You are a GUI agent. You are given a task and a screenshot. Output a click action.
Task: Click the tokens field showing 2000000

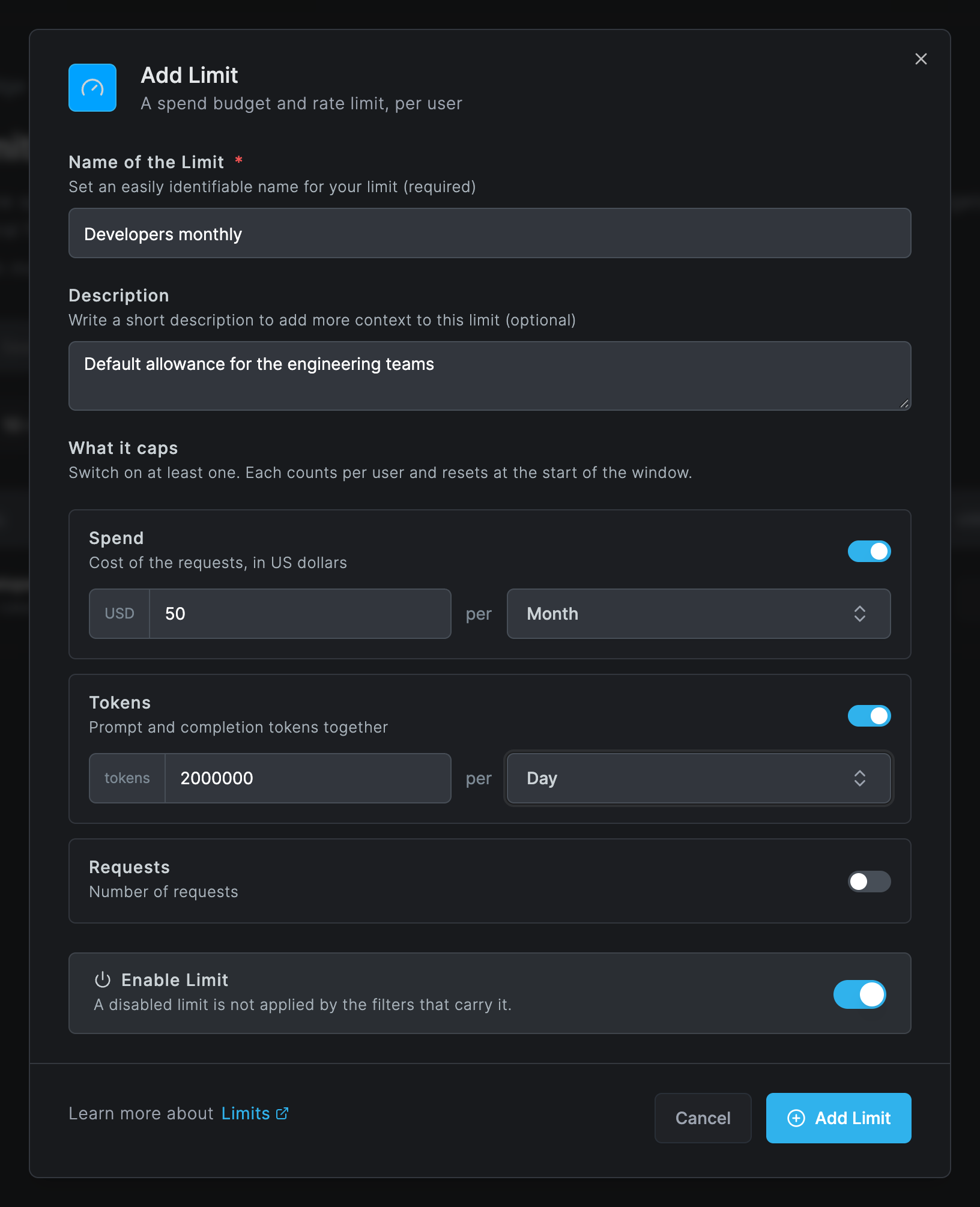[x=308, y=778]
